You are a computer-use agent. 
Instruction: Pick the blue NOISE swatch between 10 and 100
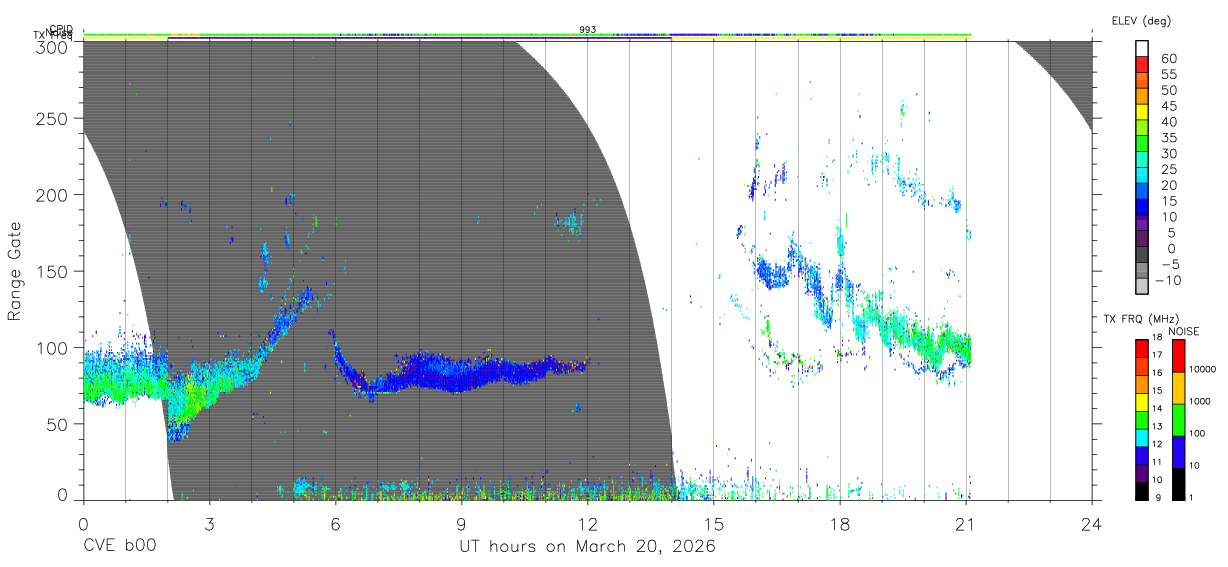[1177, 451]
